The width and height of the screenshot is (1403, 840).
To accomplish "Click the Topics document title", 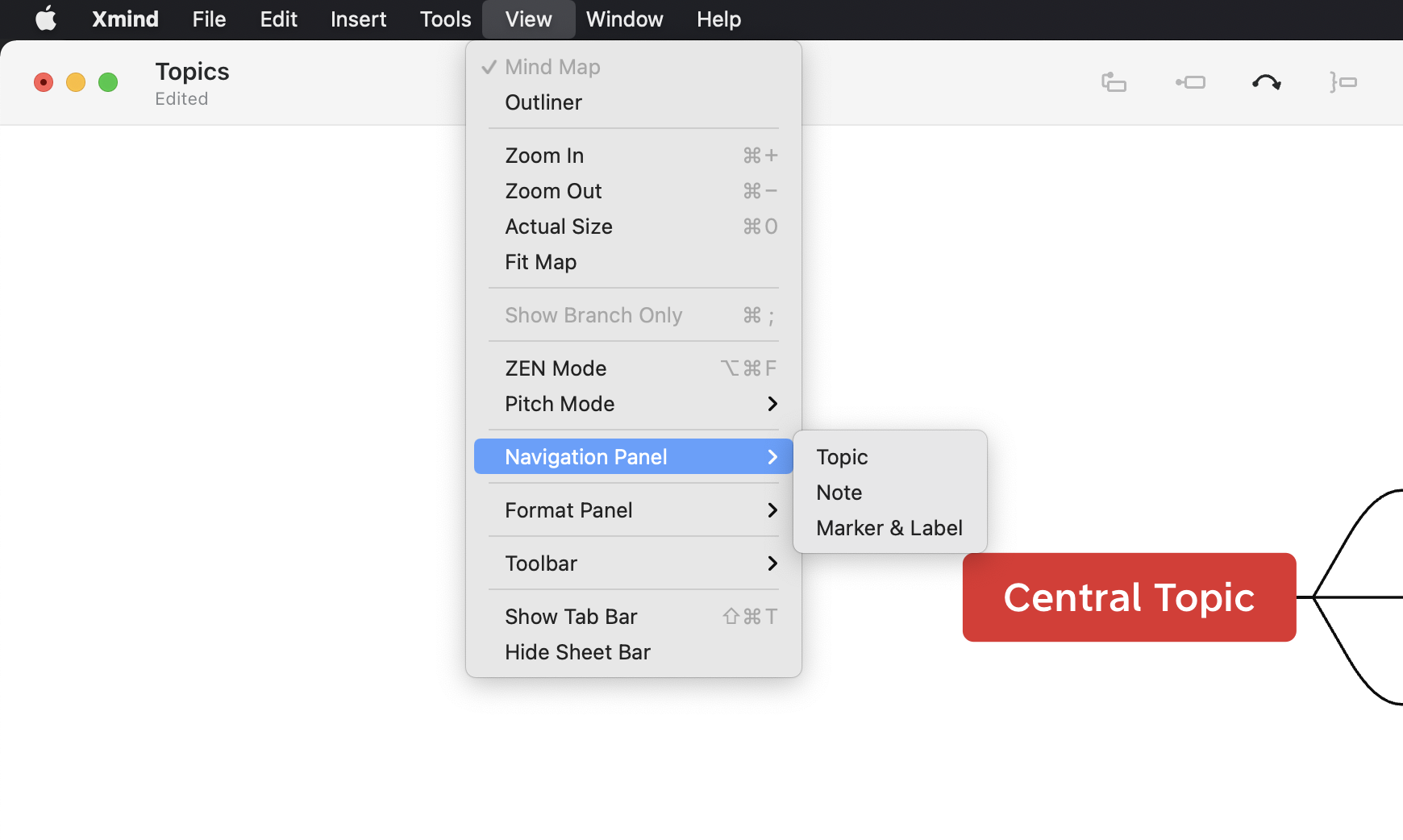I will (192, 72).
